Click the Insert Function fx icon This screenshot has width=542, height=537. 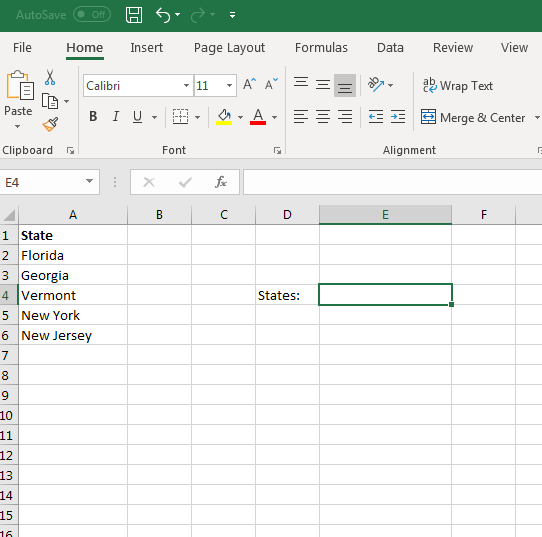point(221,181)
